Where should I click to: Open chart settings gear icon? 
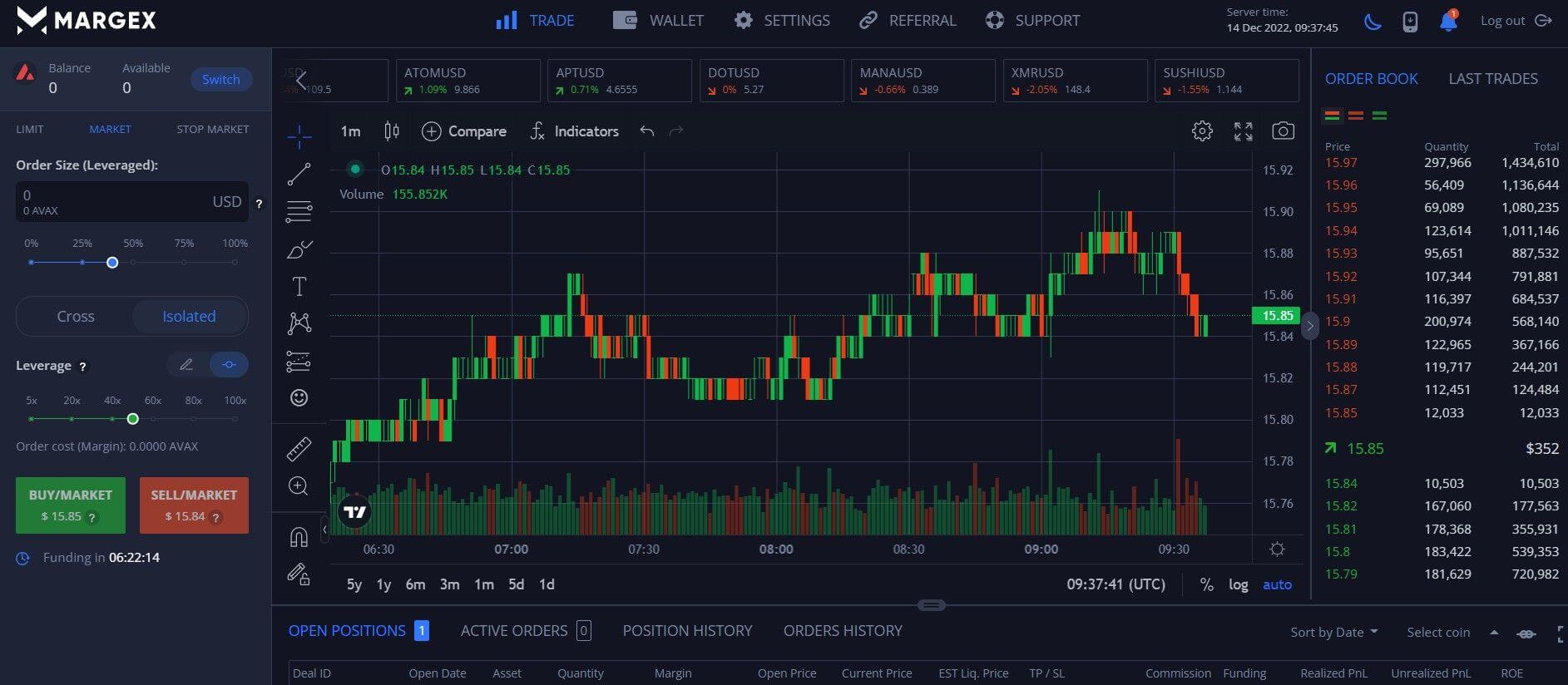click(1202, 131)
